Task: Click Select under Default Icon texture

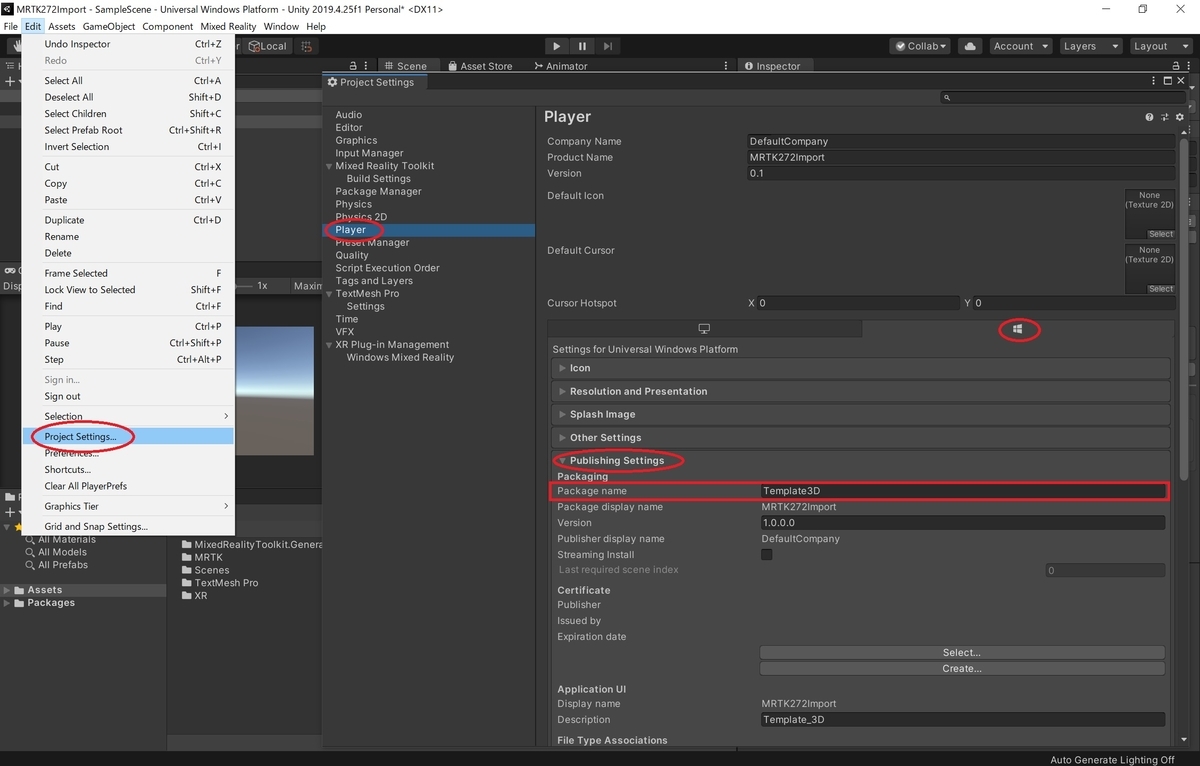Action: click(x=1161, y=234)
